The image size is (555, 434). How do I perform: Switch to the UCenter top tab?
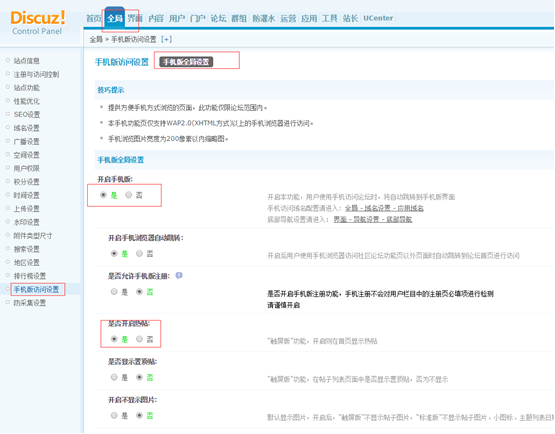click(x=378, y=18)
